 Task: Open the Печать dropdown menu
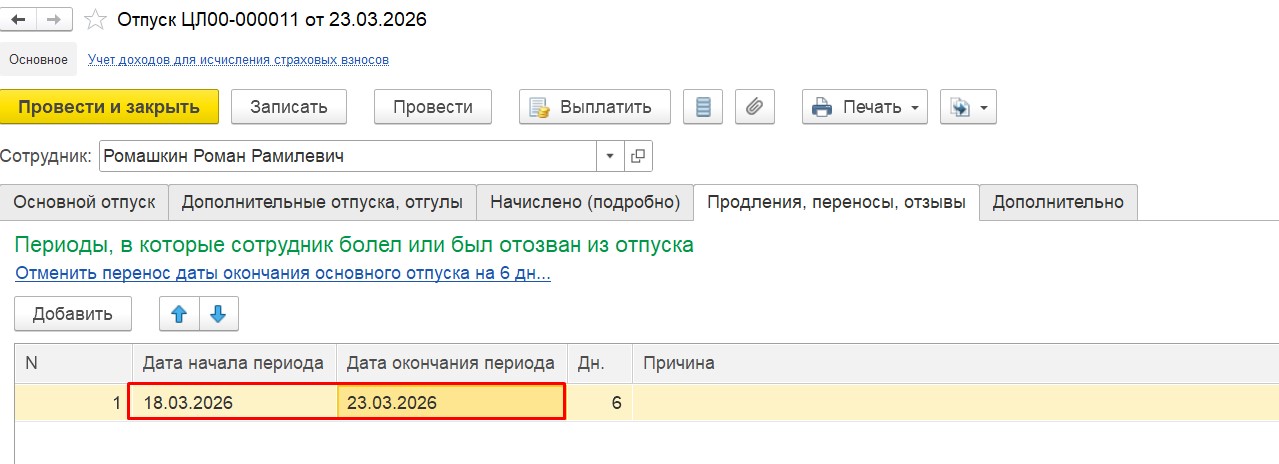865,107
